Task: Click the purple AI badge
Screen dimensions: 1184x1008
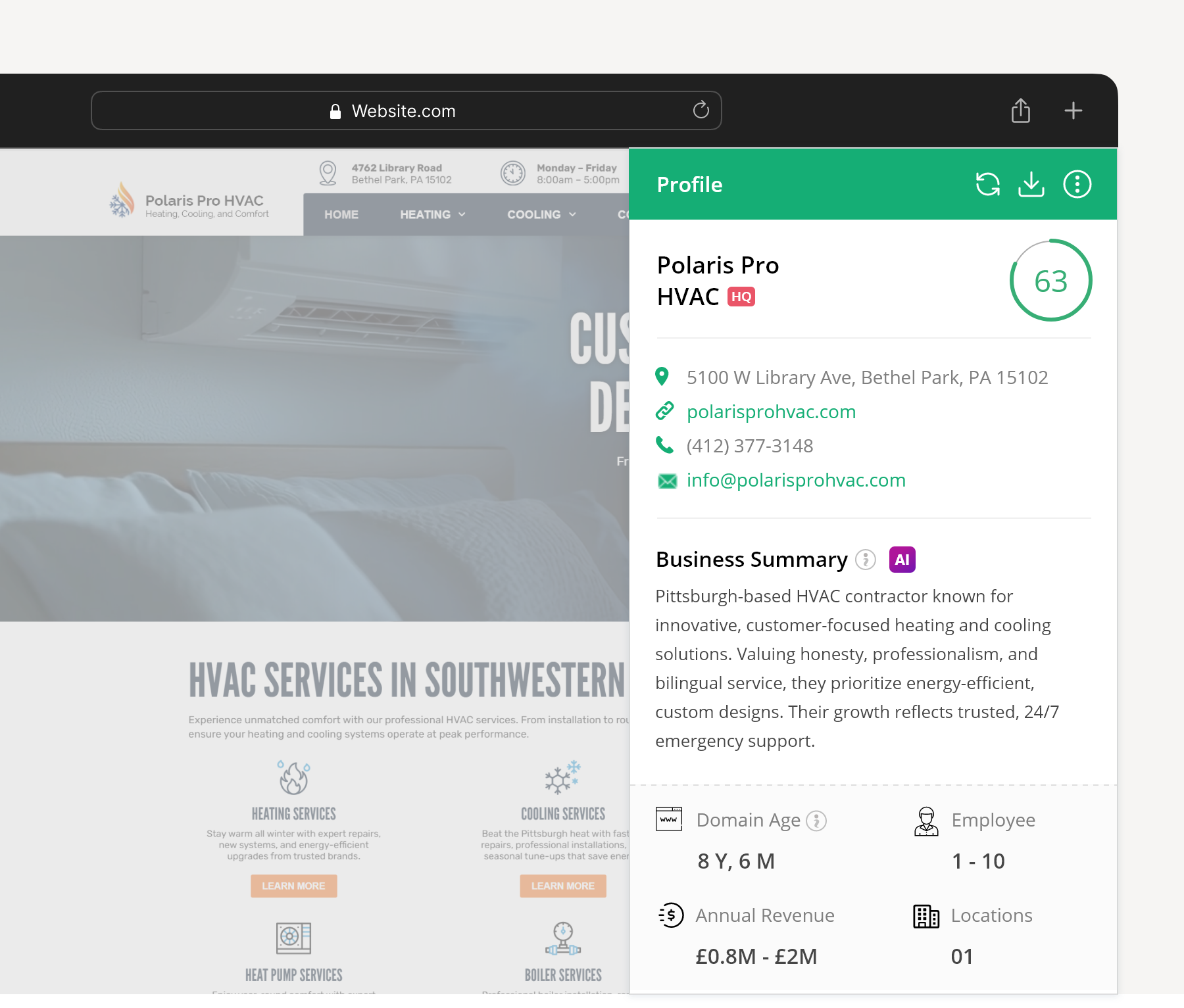Action: (x=902, y=560)
